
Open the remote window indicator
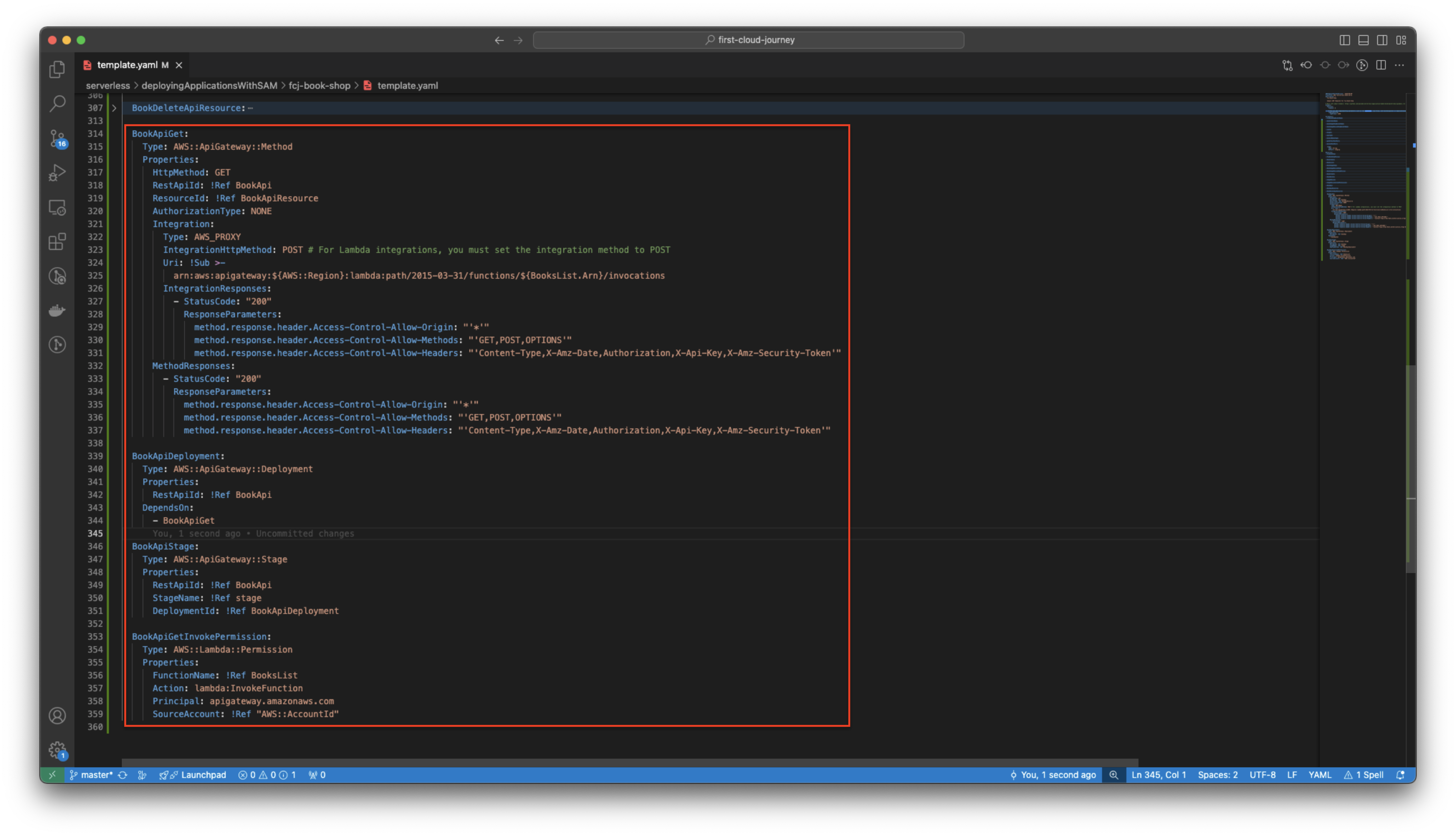click(x=52, y=774)
